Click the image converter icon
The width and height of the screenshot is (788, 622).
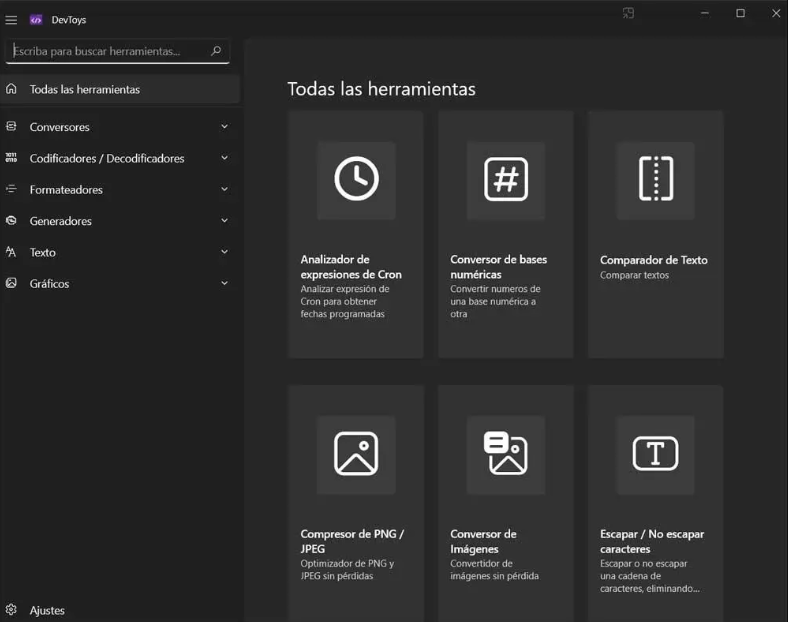[x=506, y=454]
